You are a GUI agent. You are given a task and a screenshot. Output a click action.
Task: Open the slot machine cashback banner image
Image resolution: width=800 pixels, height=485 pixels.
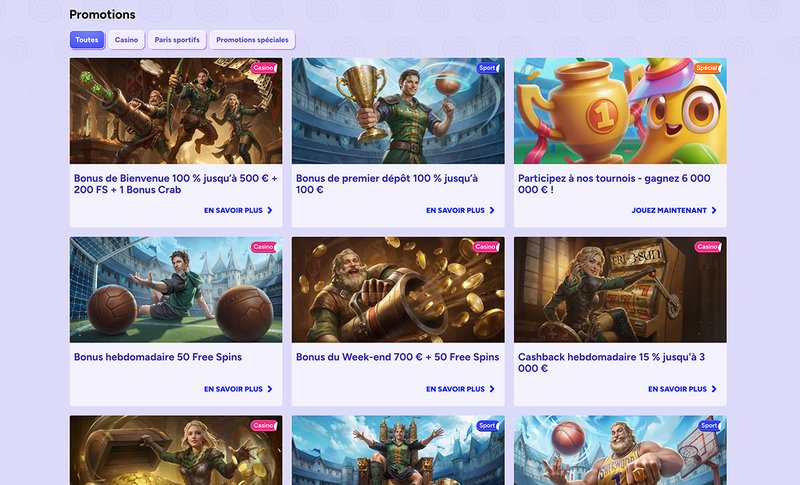pyautogui.click(x=620, y=292)
